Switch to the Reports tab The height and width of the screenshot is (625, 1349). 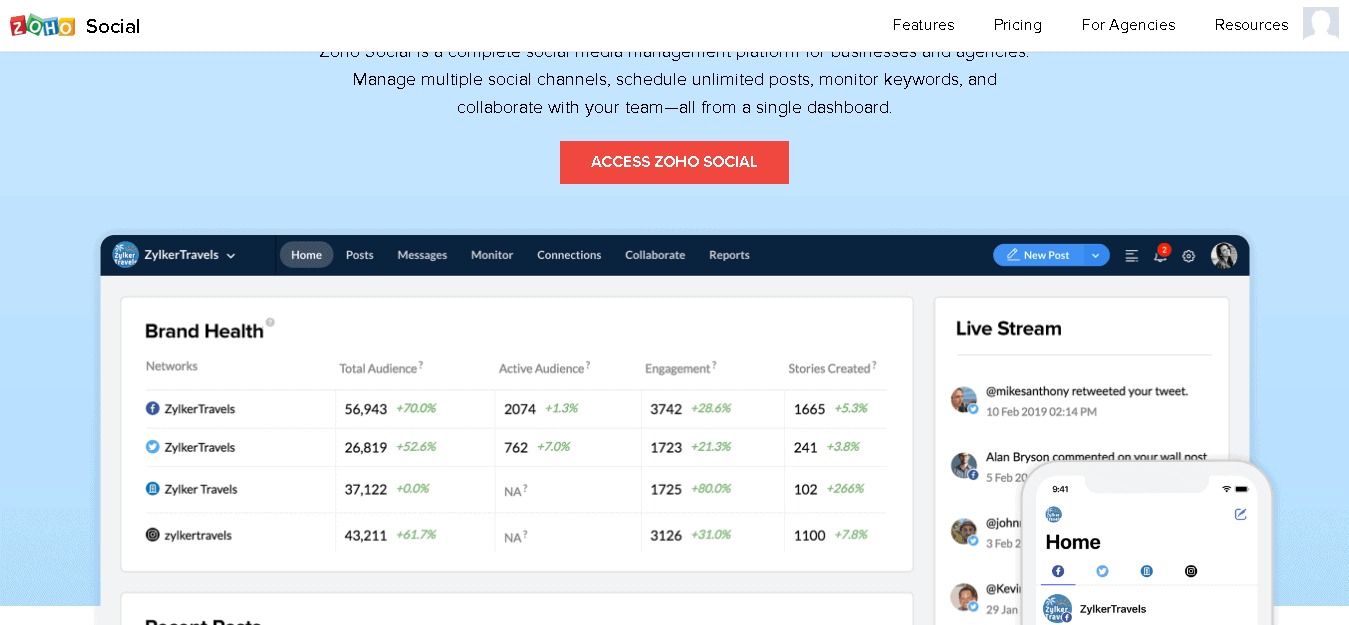click(729, 255)
